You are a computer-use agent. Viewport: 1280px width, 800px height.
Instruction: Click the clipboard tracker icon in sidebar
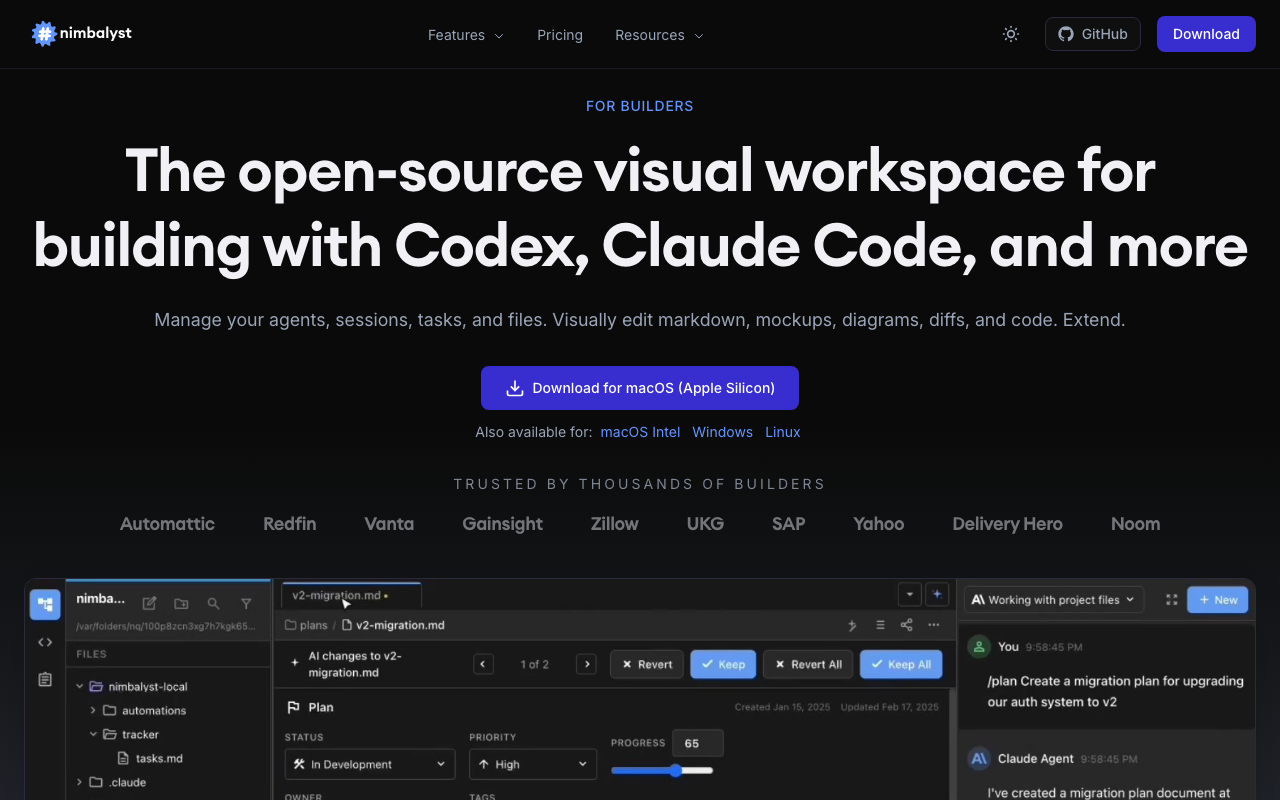45,680
